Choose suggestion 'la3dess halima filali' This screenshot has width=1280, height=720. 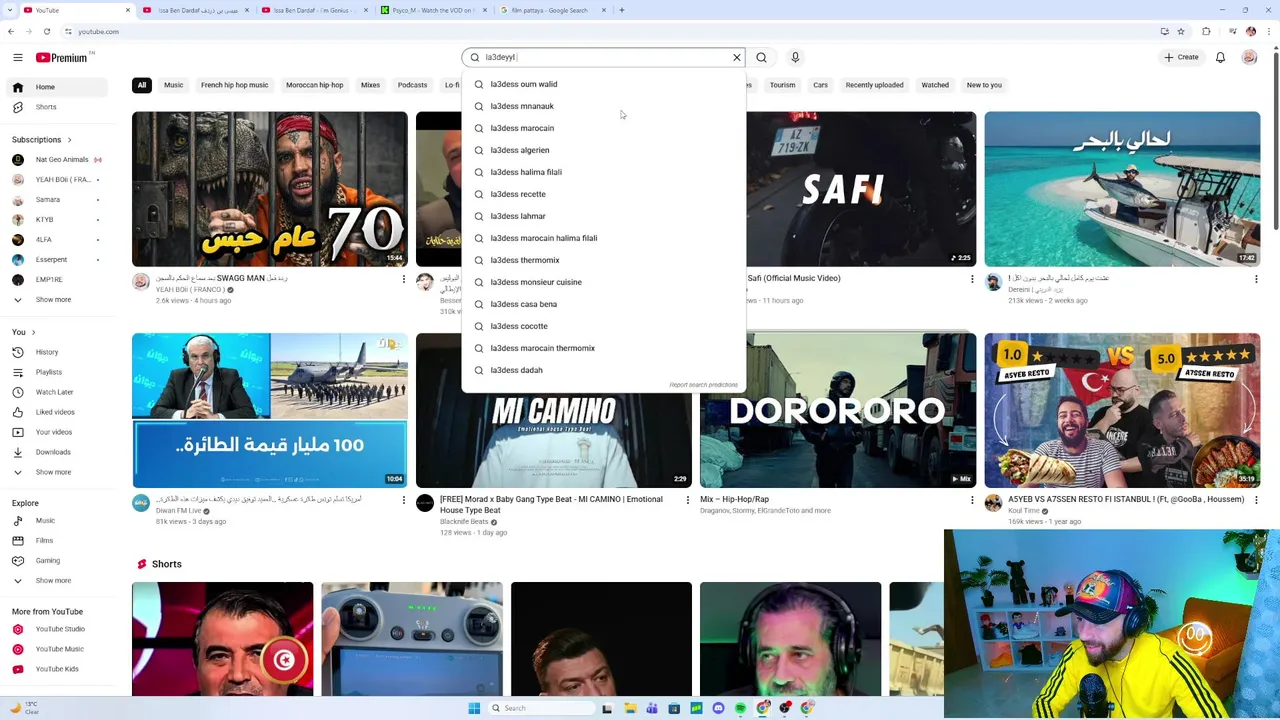(603, 172)
